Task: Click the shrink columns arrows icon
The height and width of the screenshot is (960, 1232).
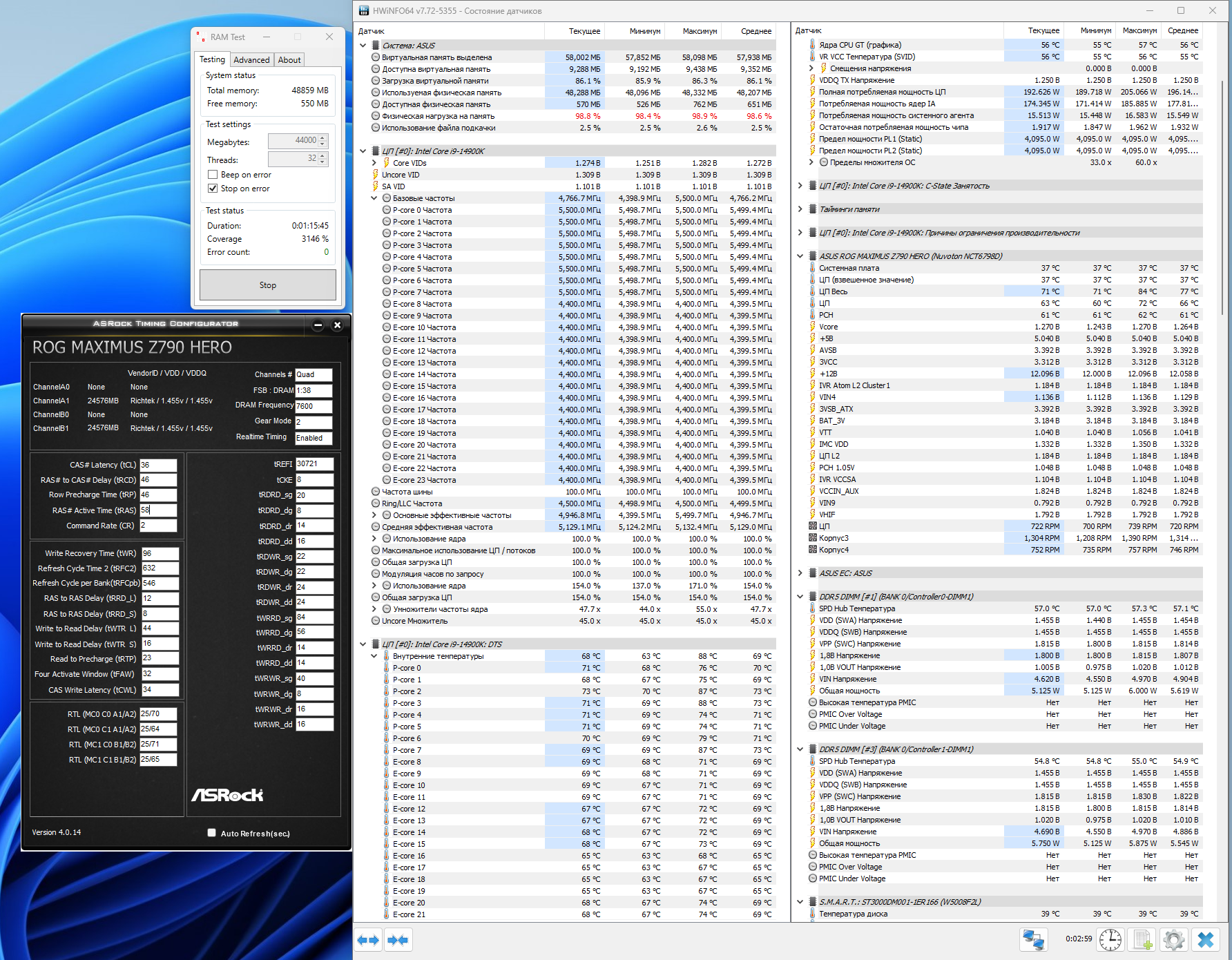Action: tap(398, 940)
